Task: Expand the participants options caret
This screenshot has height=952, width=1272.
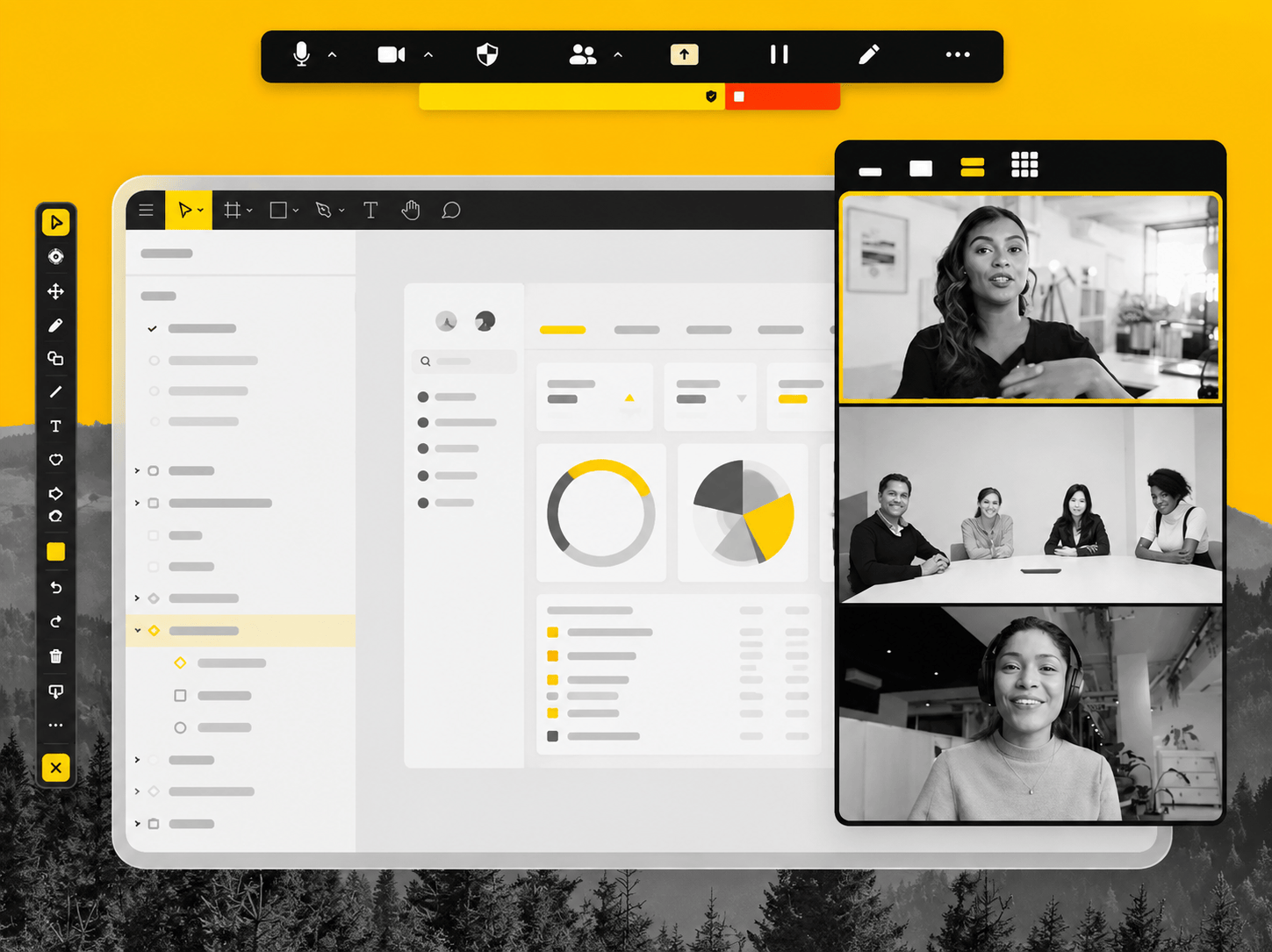Action: click(618, 54)
